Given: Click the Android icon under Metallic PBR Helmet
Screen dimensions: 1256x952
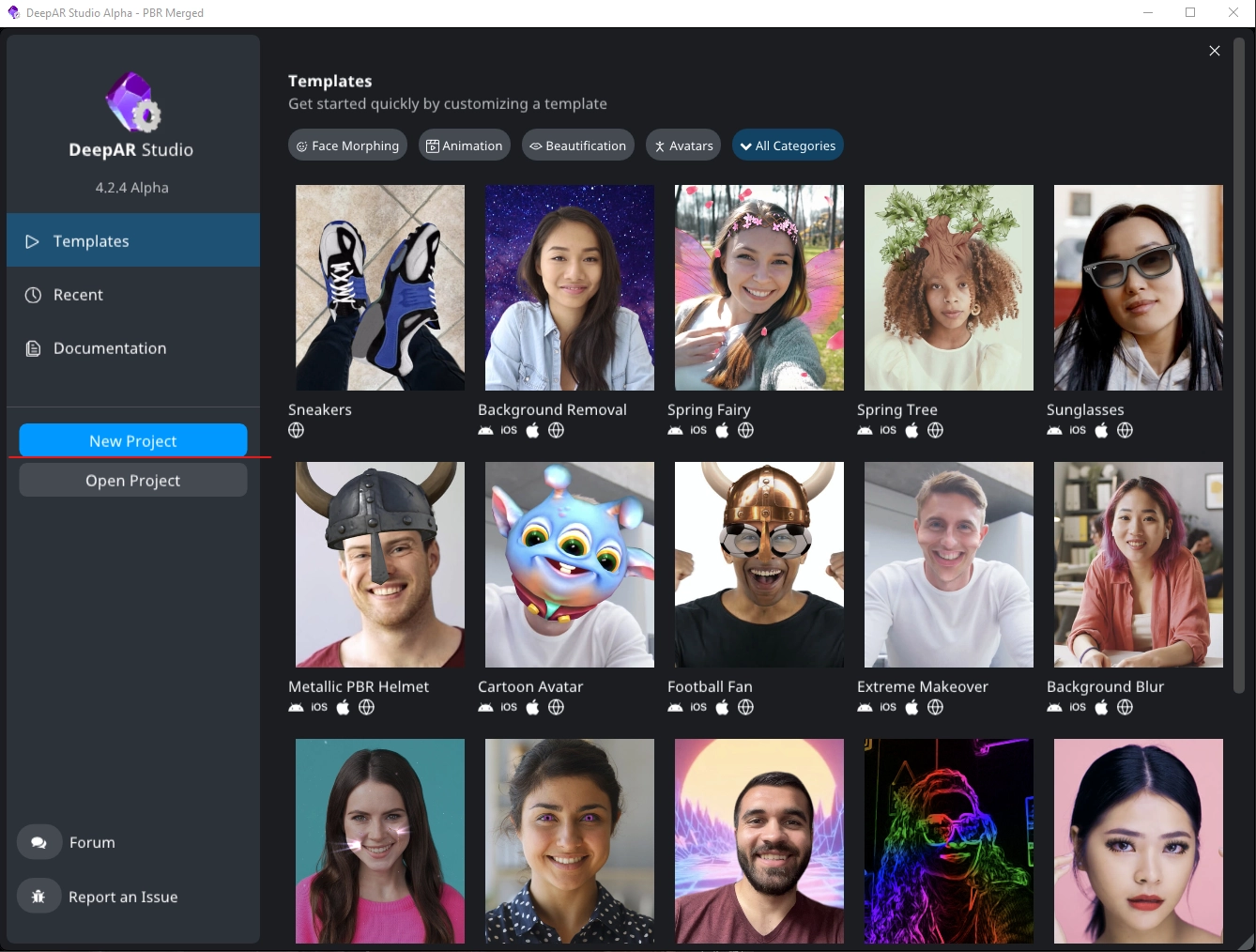Looking at the screenshot, I should coord(296,707).
